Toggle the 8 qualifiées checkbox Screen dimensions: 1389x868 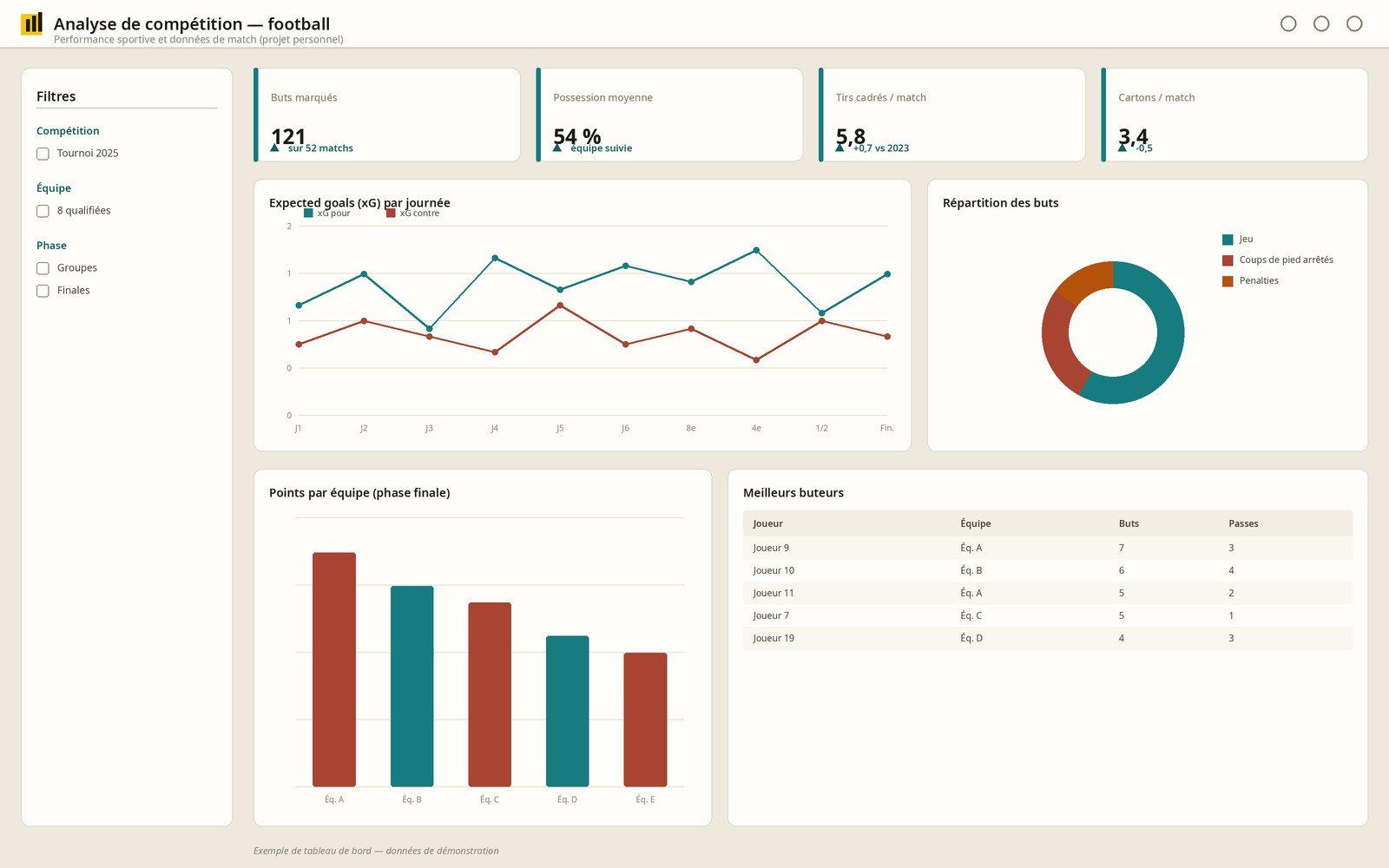(x=43, y=211)
